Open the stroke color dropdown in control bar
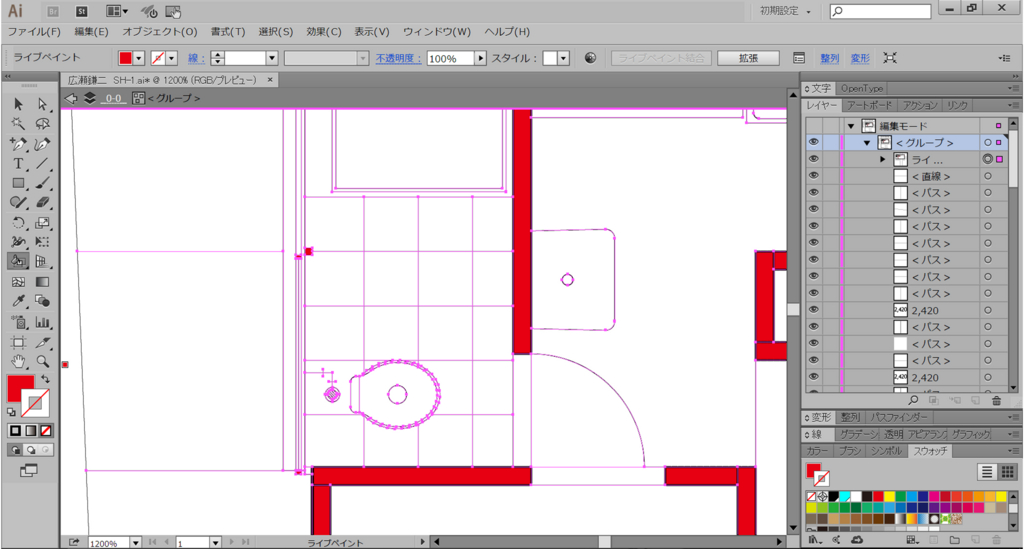1024x549 pixels. [171, 58]
